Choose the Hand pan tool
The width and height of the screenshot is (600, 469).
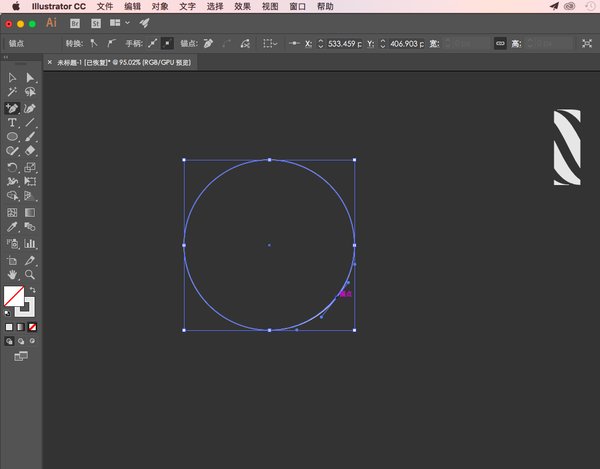(x=12, y=274)
